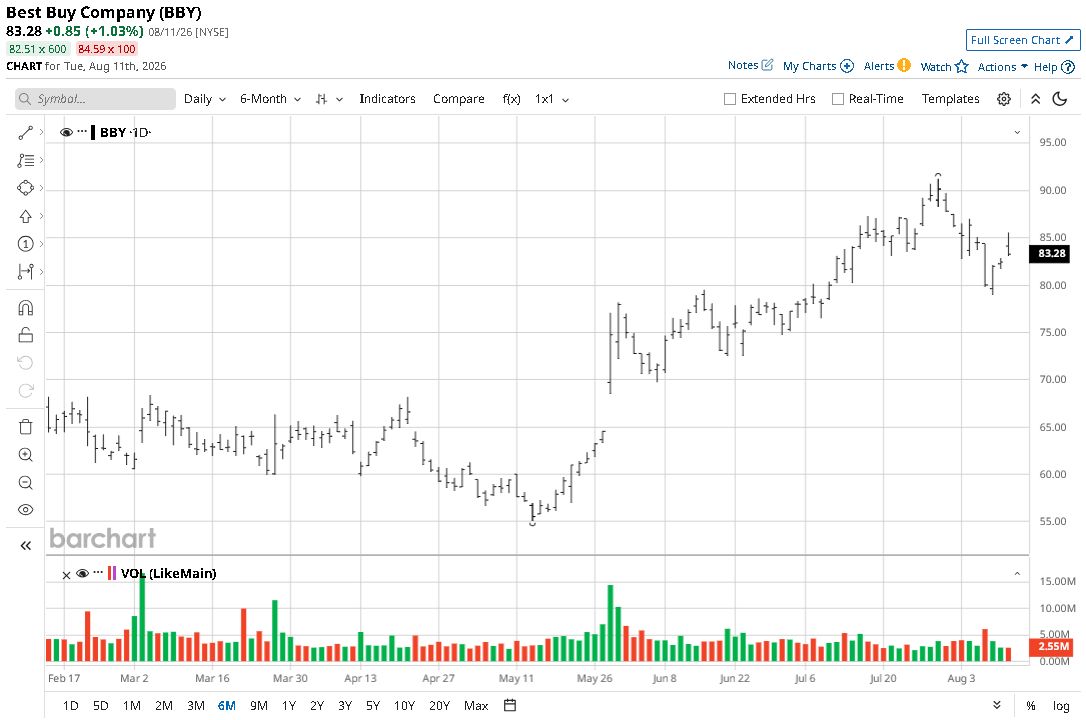Click the redo arrow in sidebar

pos(26,390)
